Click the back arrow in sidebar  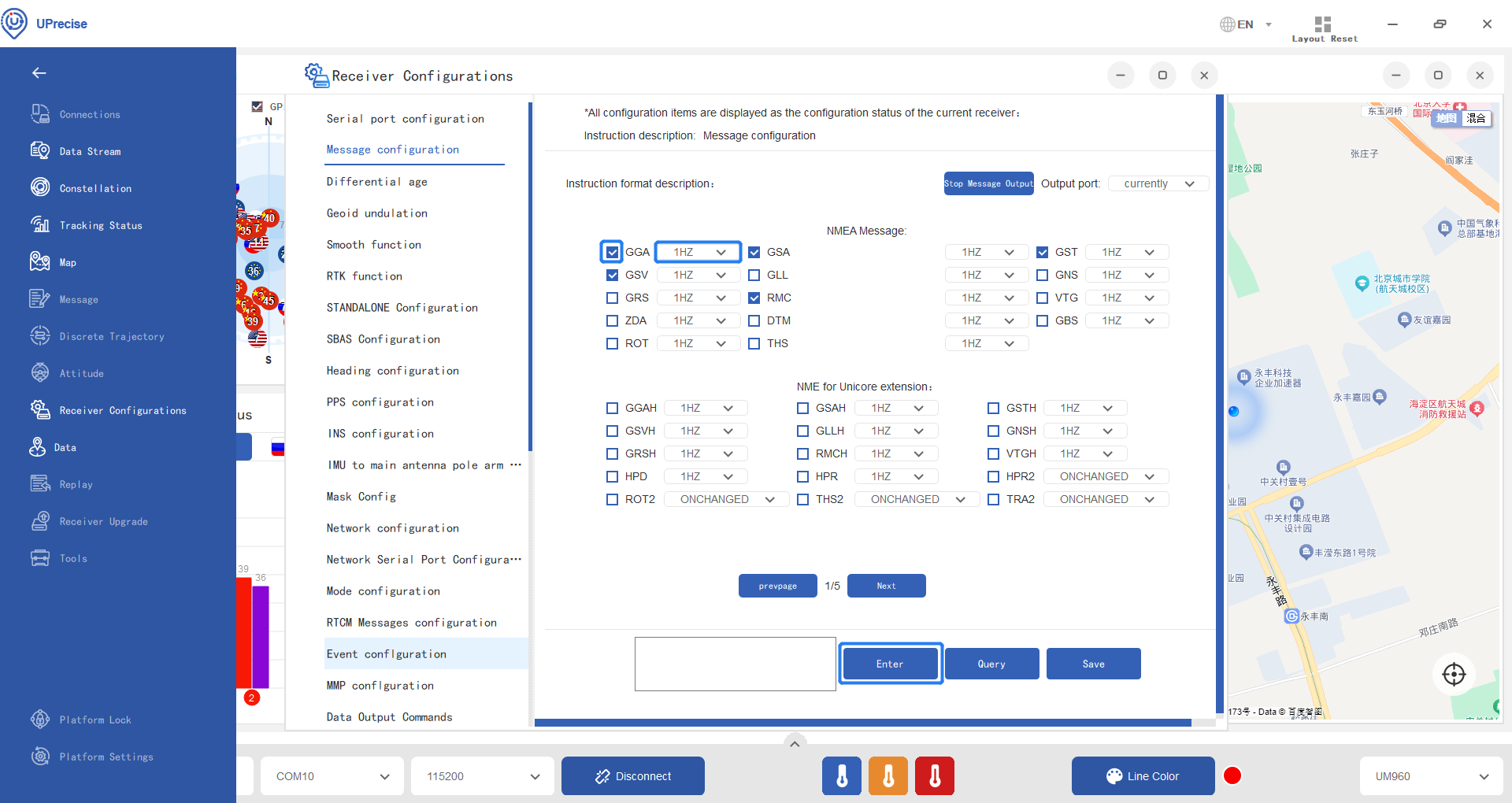39,73
